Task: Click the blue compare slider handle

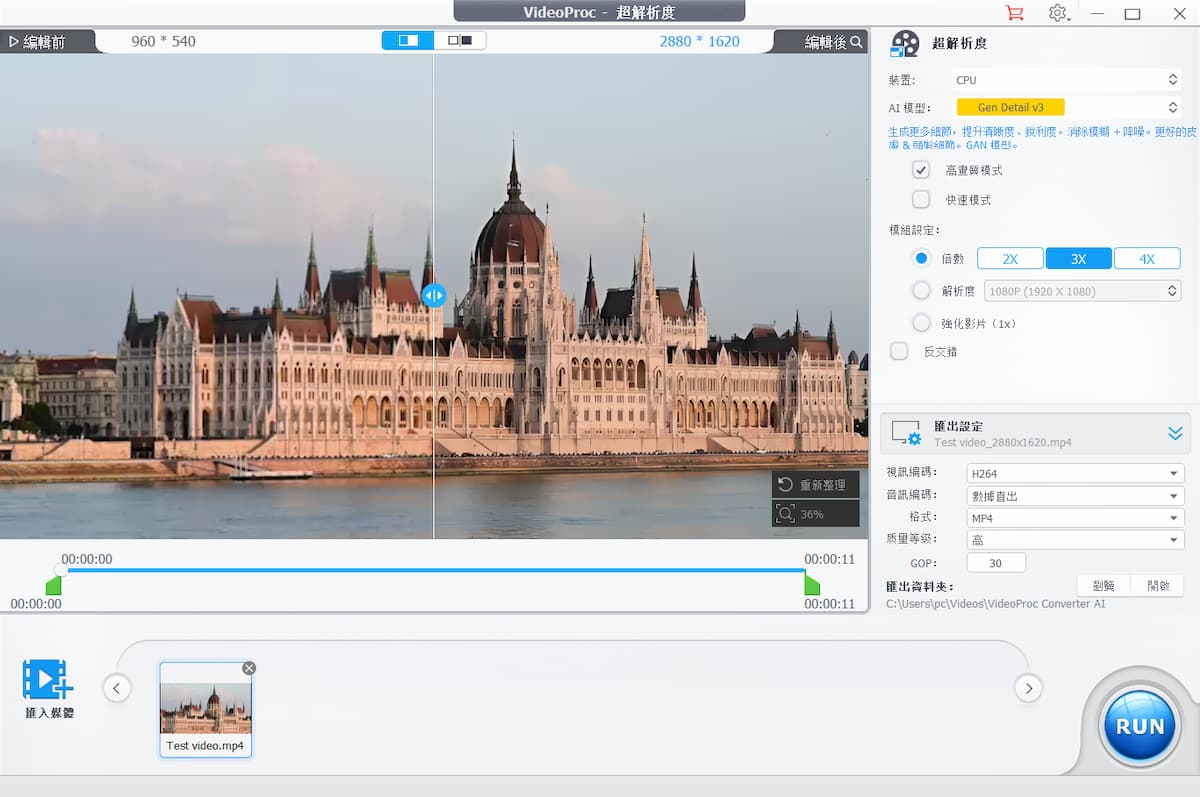Action: click(433, 296)
